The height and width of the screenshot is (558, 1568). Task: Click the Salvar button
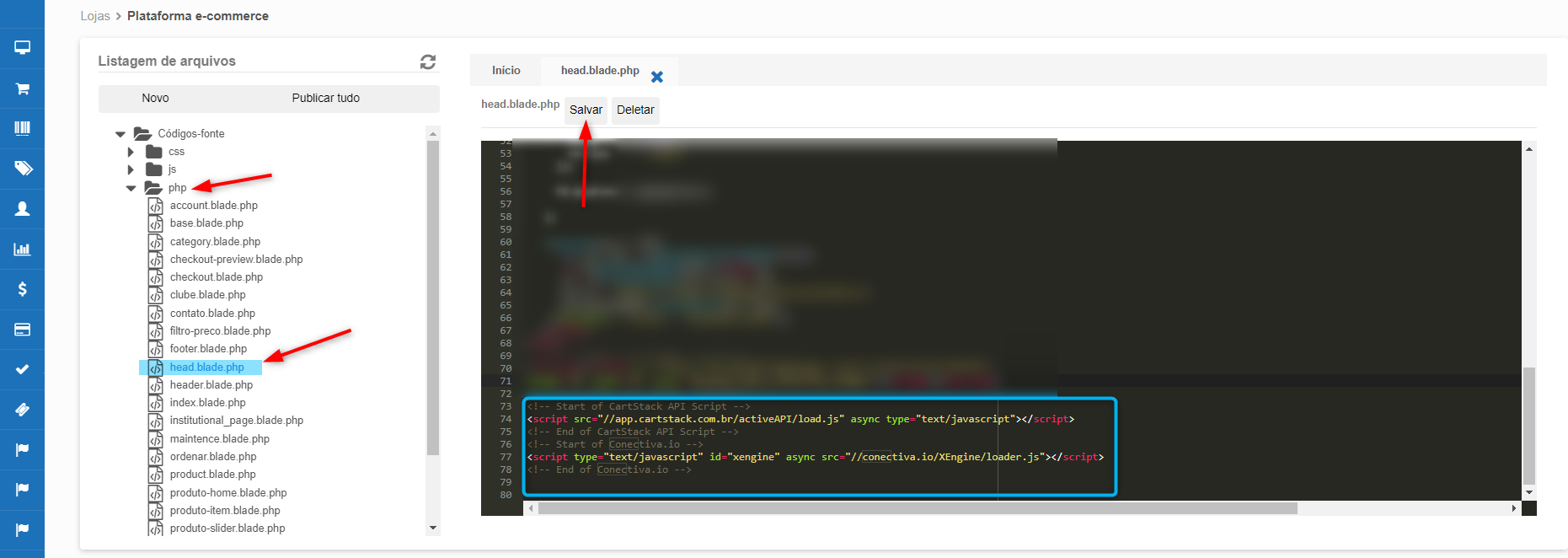pos(586,110)
